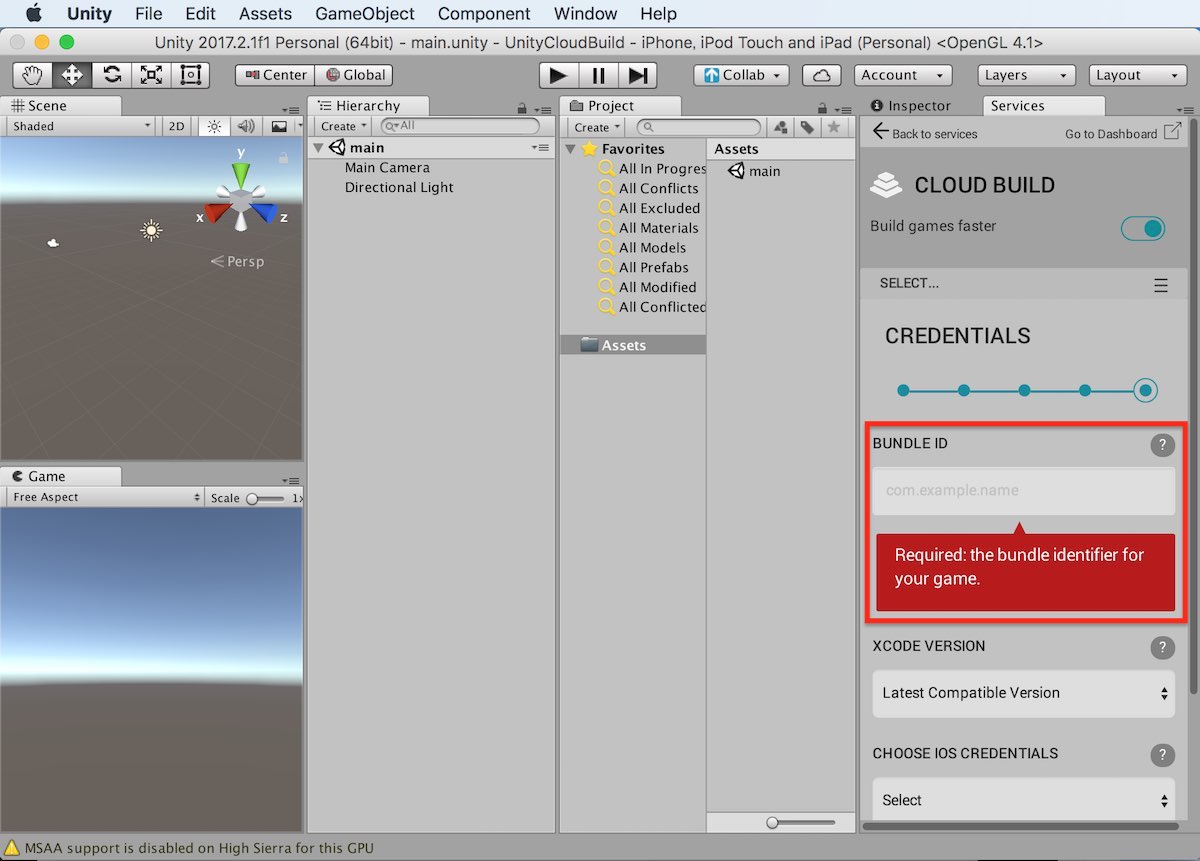
Task: Switch off the Cloud Build toggle
Action: click(x=1143, y=229)
